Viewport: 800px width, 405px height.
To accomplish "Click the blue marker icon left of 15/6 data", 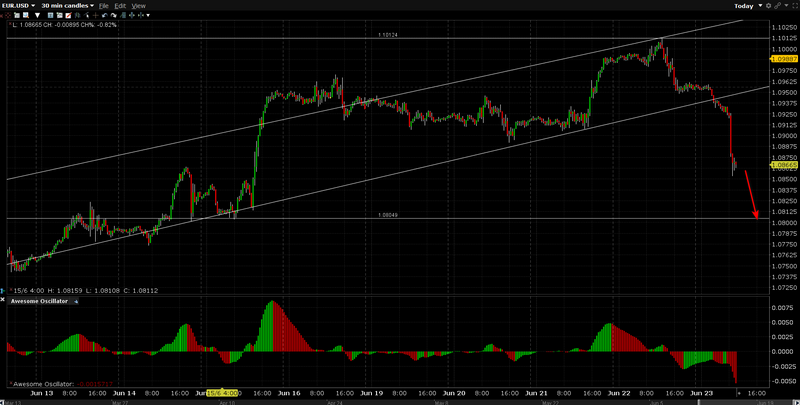I will (x=3, y=291).
